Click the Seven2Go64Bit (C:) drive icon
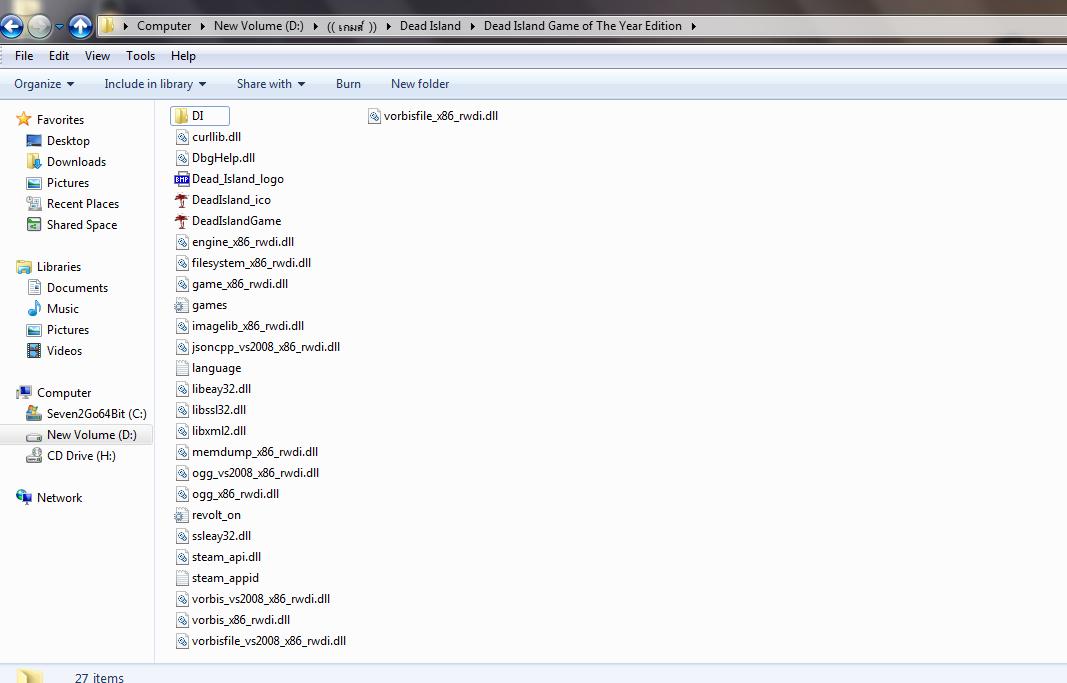 tap(33, 413)
